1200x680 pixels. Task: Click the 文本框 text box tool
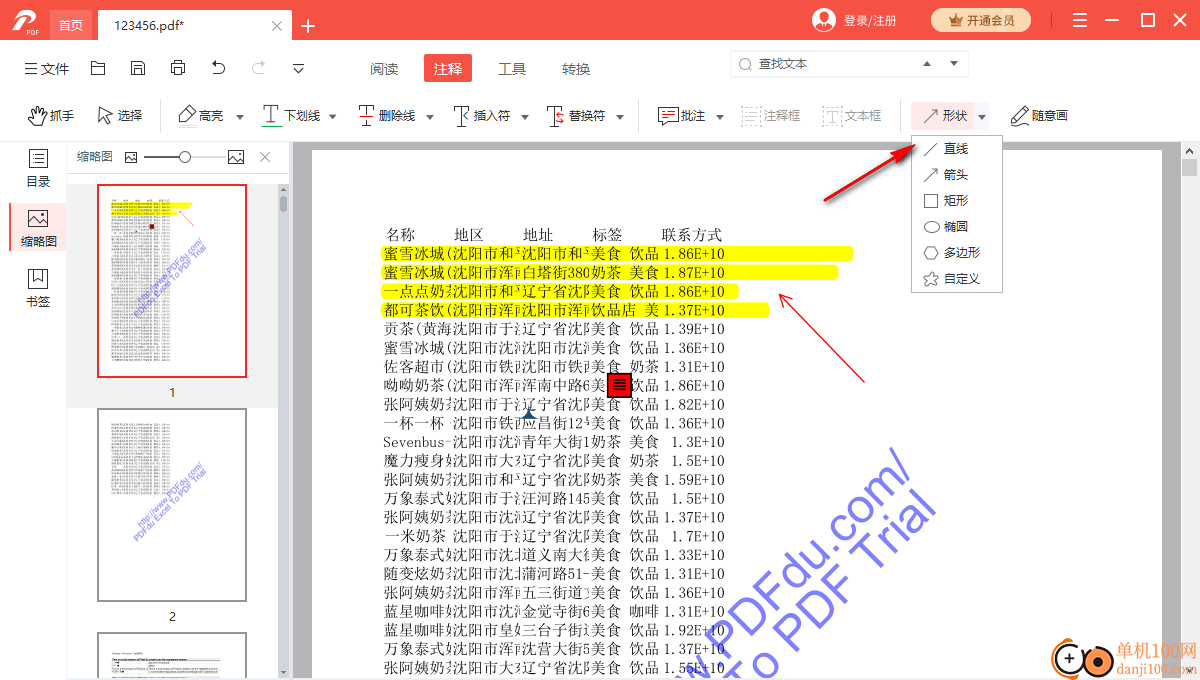(852, 116)
